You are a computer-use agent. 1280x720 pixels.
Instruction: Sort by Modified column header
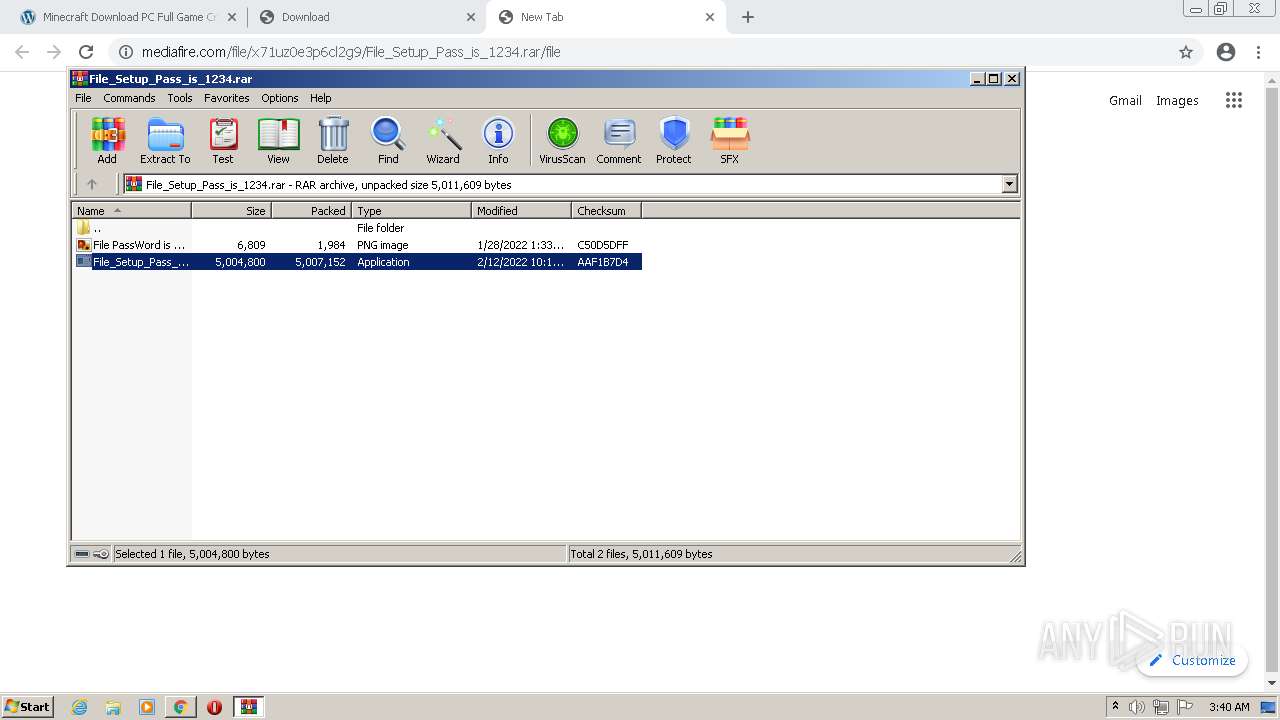pyautogui.click(x=521, y=211)
